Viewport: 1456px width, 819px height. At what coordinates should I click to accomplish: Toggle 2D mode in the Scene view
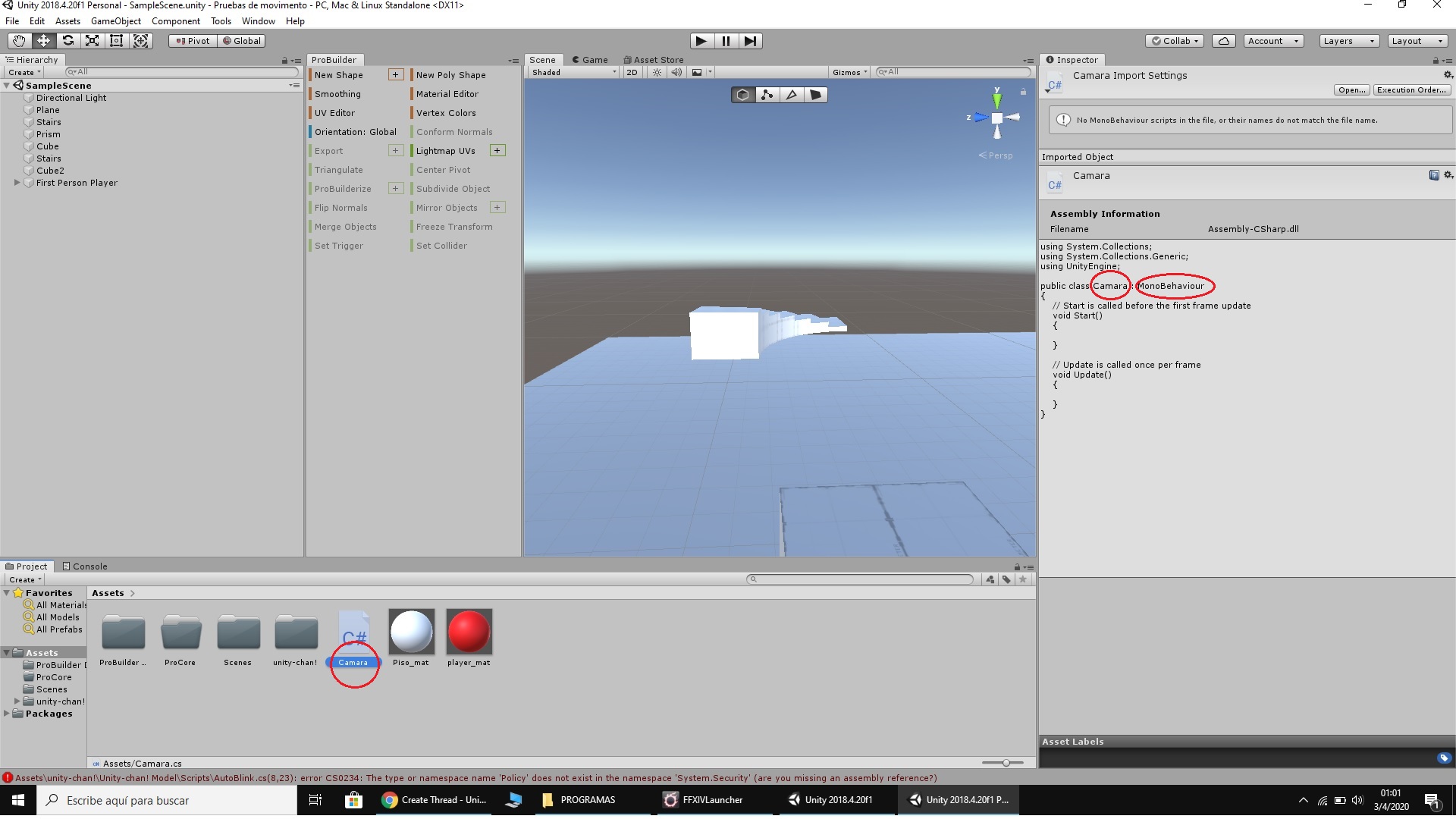632,72
